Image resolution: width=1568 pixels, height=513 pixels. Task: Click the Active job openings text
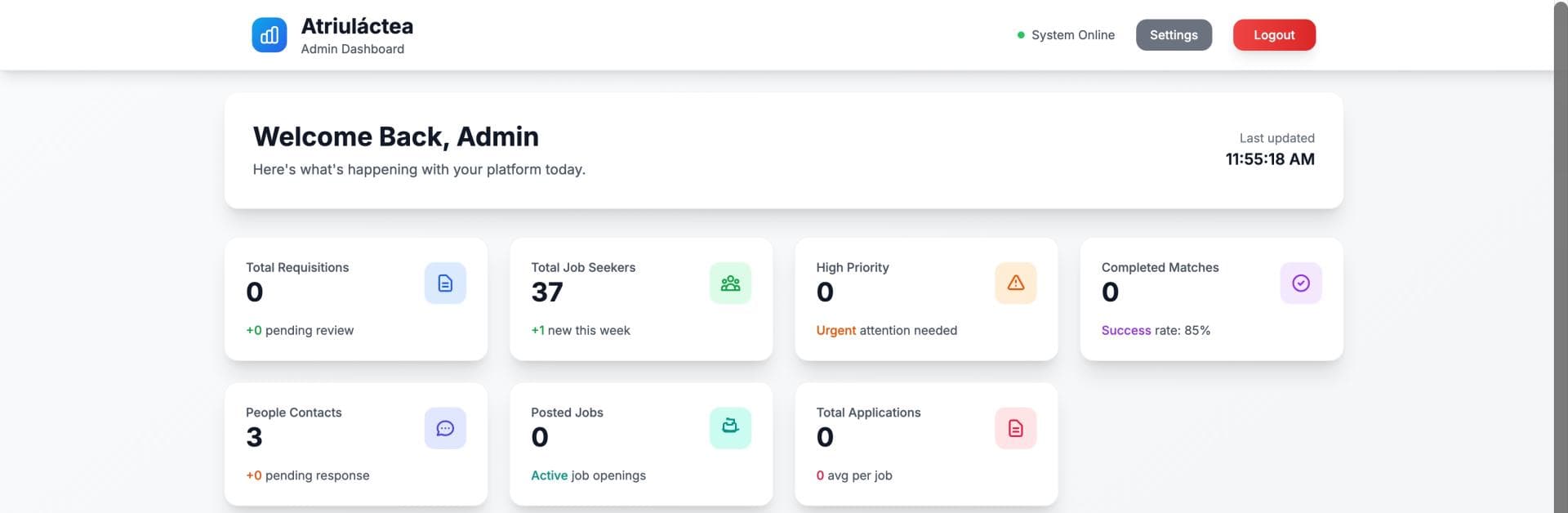tap(588, 475)
